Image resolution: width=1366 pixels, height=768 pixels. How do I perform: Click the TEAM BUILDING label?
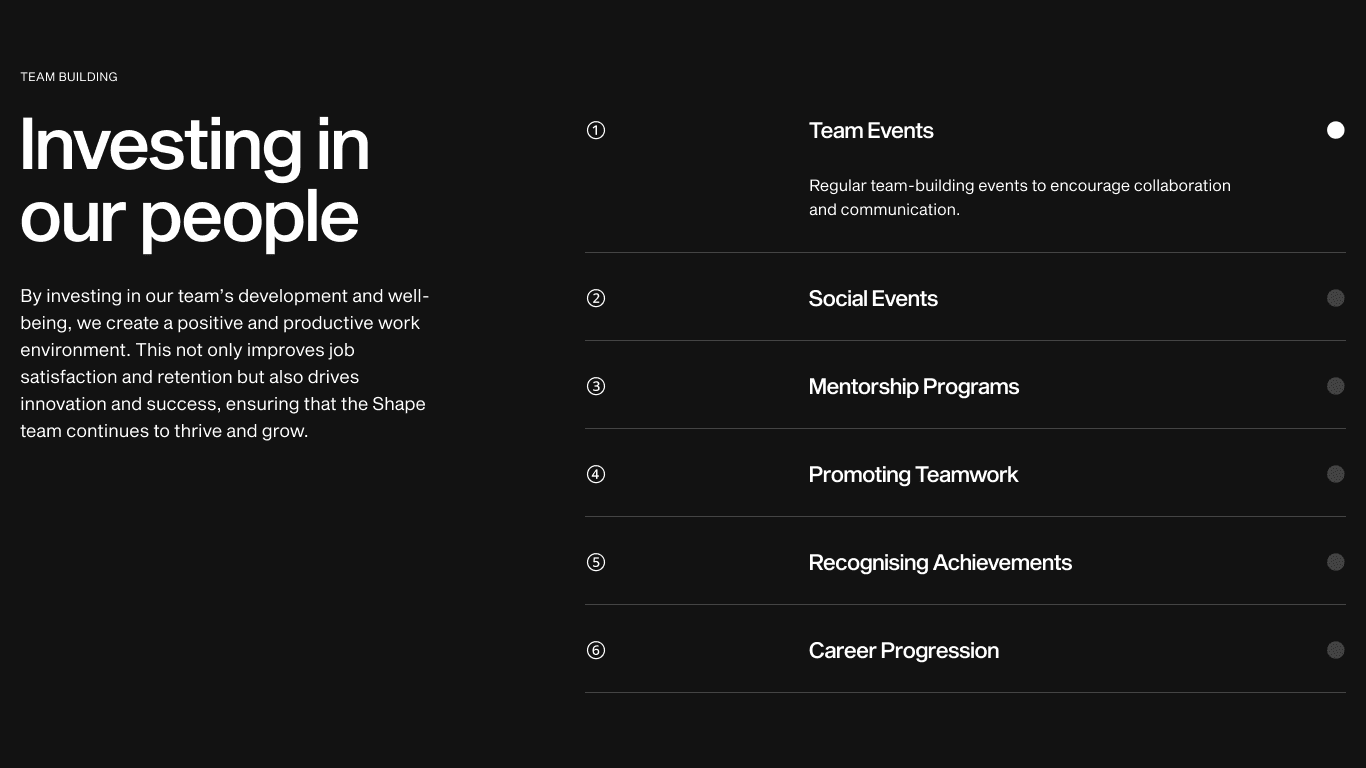coord(69,77)
